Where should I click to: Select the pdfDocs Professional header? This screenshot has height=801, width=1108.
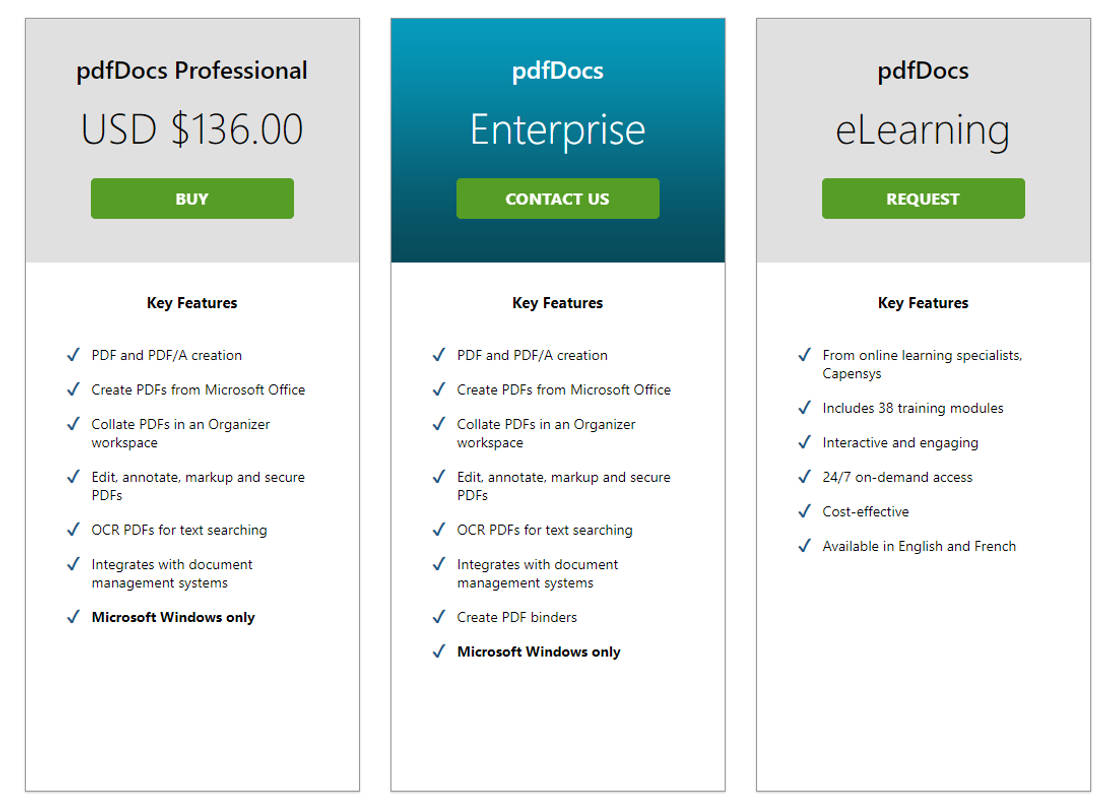tap(191, 70)
